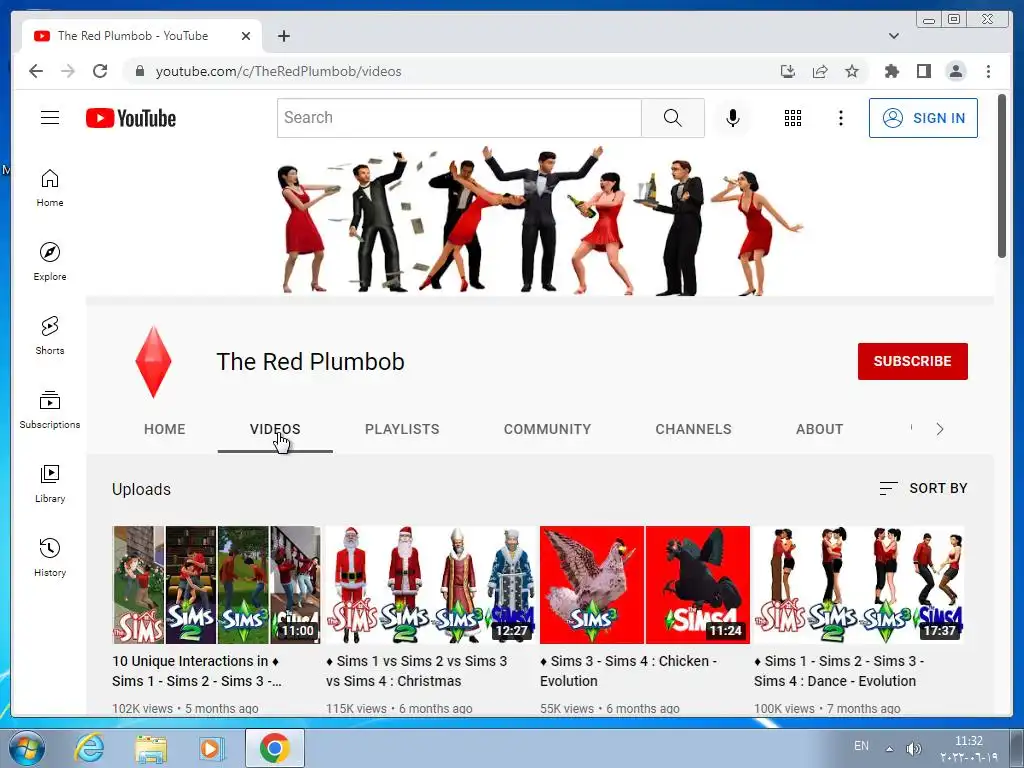Open History in the sidebar
1024x768 pixels.
click(50, 557)
